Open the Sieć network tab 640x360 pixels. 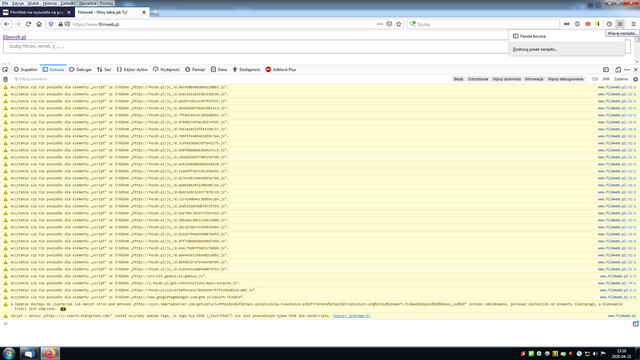coord(104,70)
